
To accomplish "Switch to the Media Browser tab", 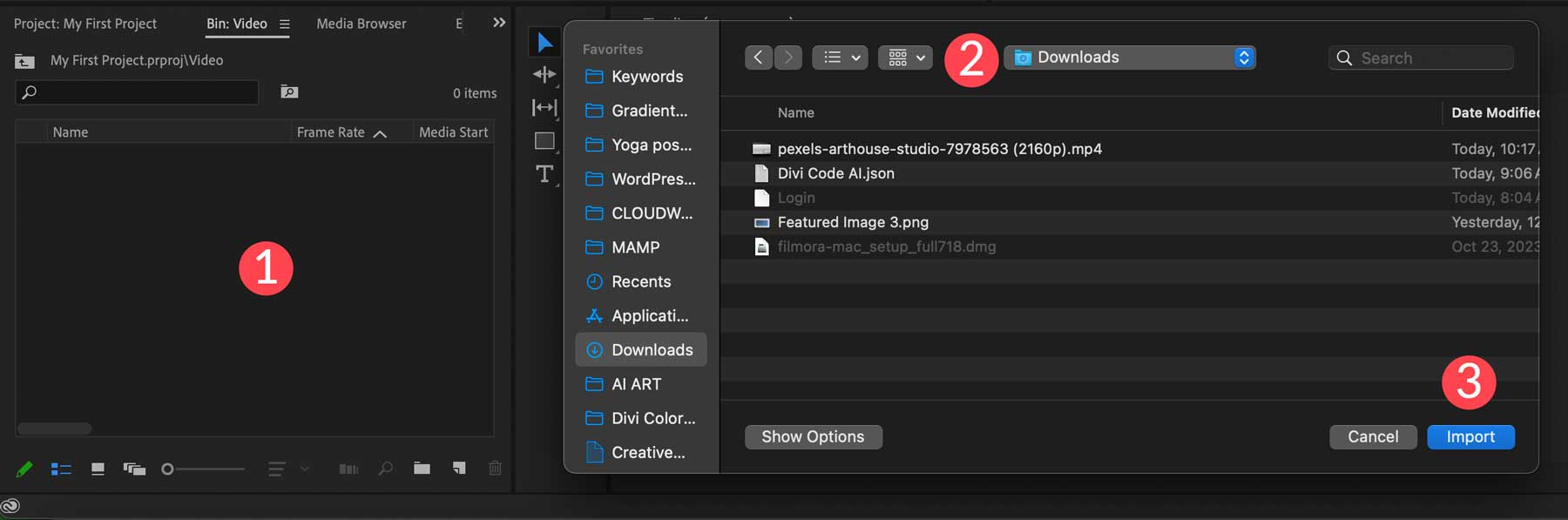I will pos(361,24).
